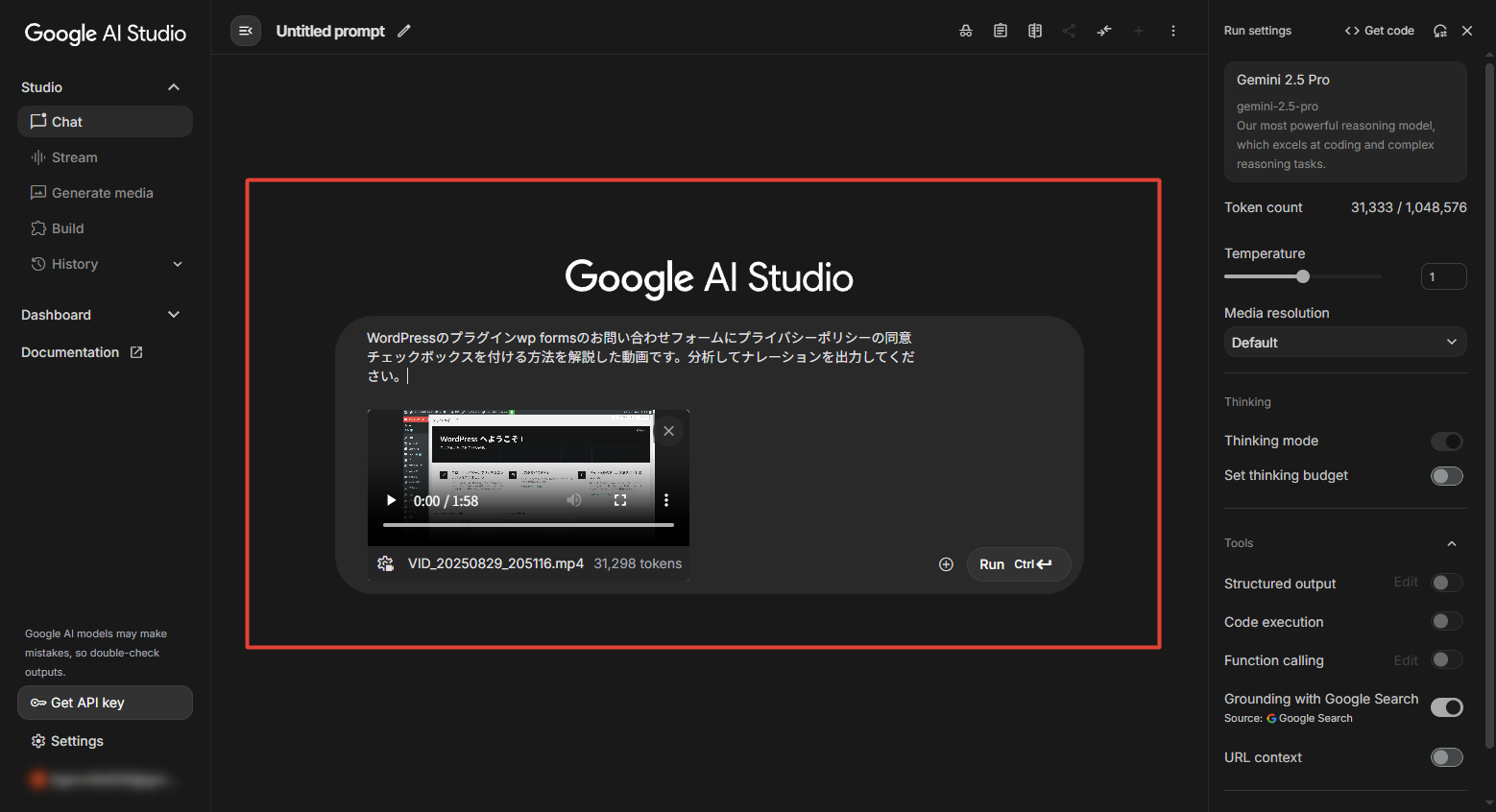Play the attached video
The image size is (1496, 812).
[x=391, y=500]
